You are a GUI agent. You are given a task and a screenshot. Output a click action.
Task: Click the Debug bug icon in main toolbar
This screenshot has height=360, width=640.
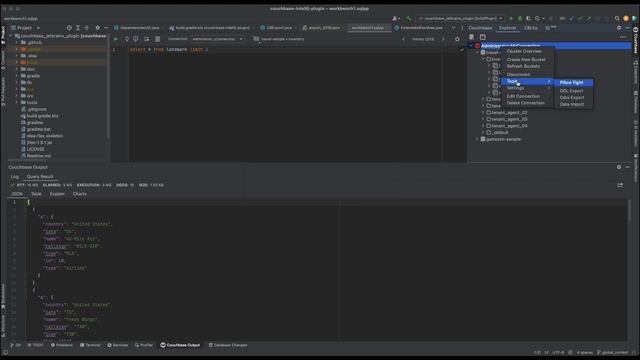tap(520, 18)
